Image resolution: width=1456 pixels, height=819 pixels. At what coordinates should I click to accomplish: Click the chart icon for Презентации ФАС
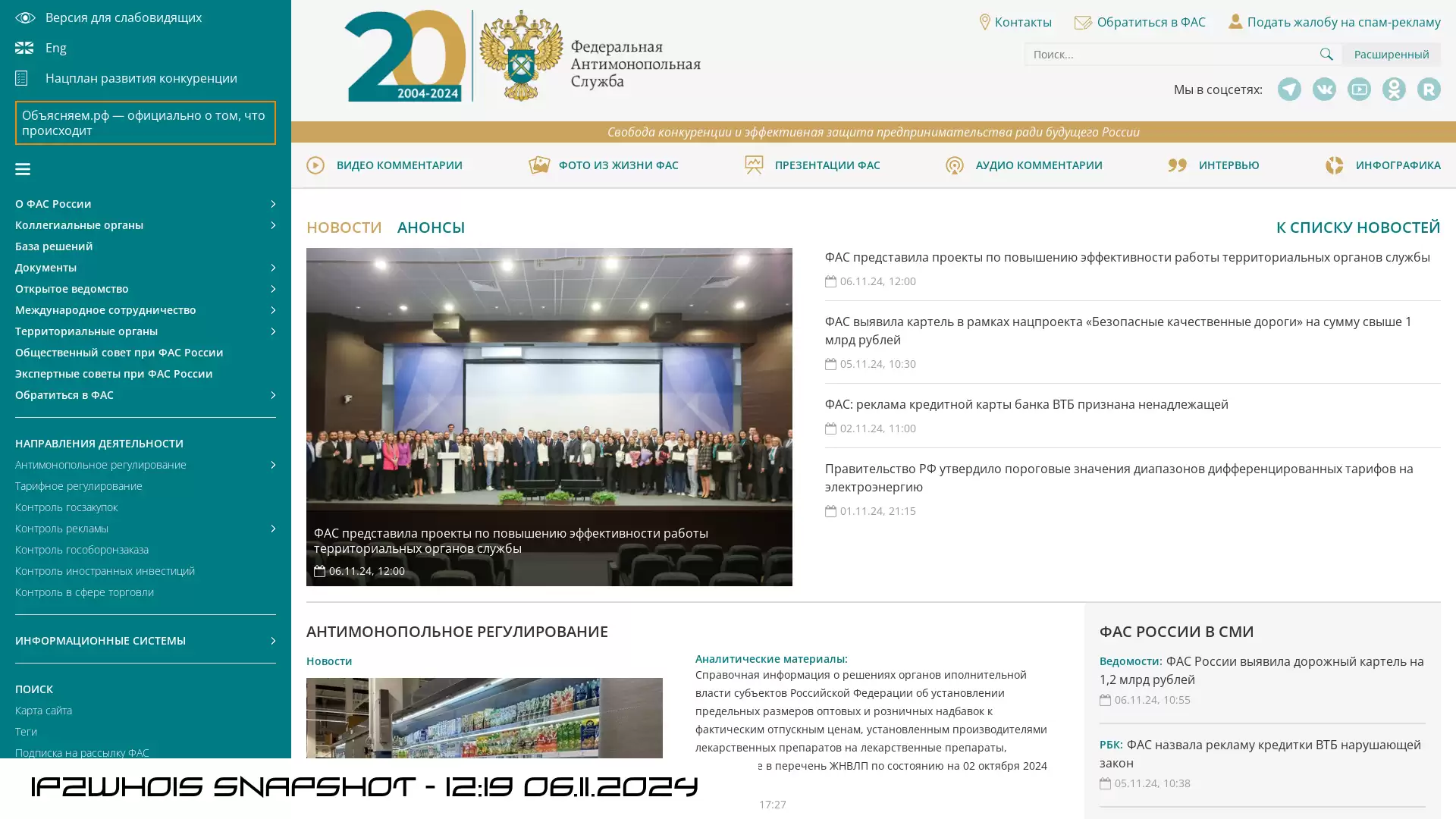(x=754, y=165)
